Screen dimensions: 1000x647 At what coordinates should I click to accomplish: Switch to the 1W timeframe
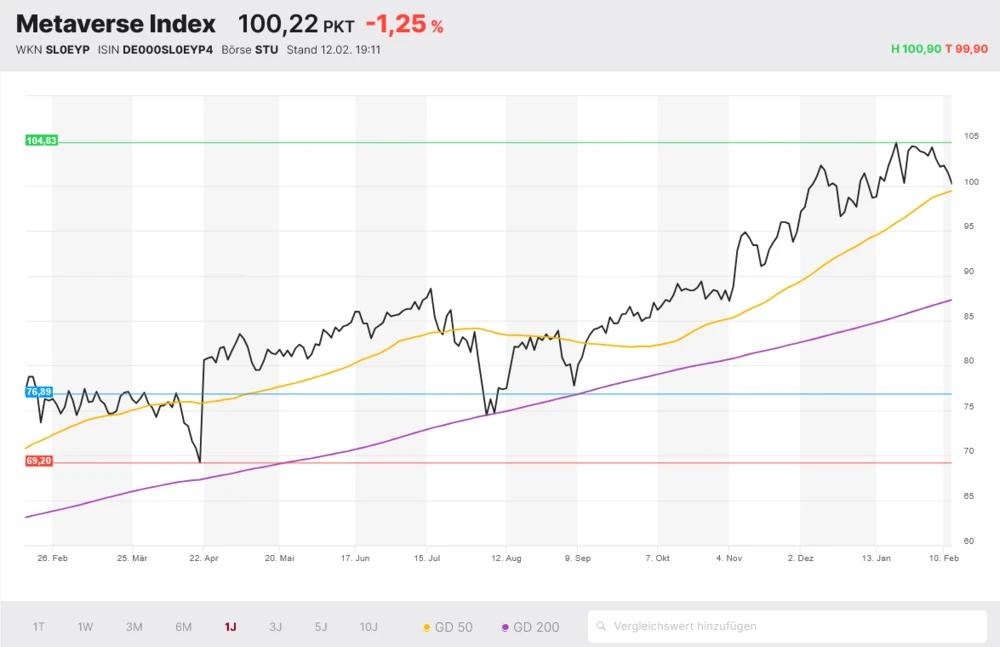(85, 625)
